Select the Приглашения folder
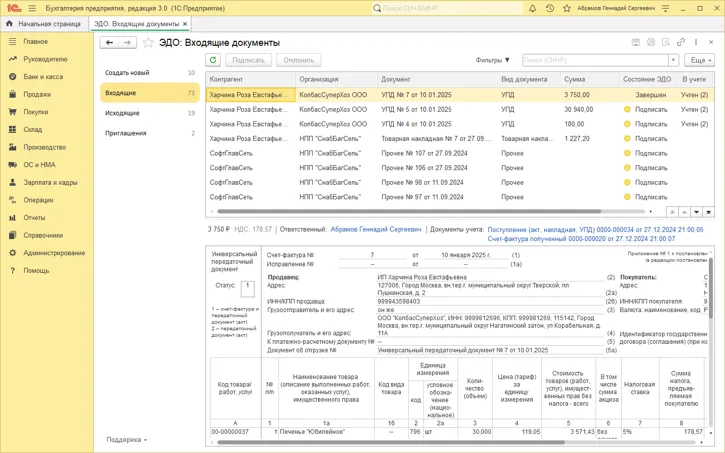725x453 pixels. (x=126, y=133)
